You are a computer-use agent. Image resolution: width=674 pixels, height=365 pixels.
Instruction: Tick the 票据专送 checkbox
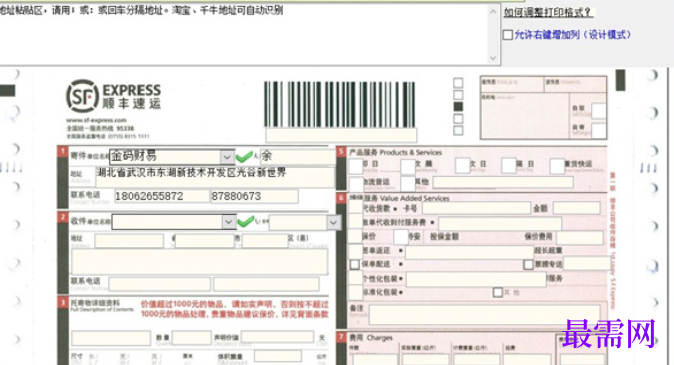pyautogui.click(x=529, y=264)
